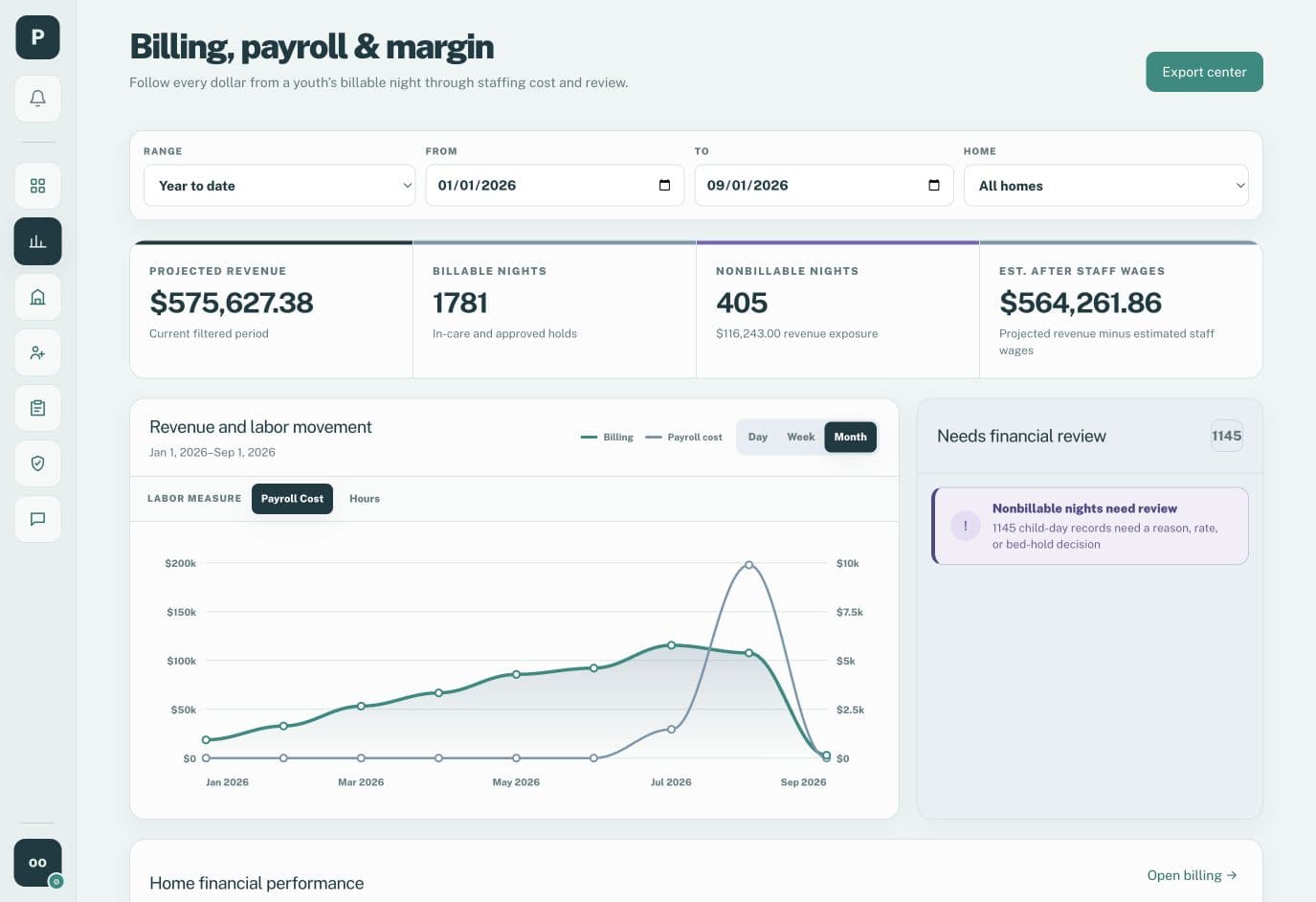Select Hours labor measure
The height and width of the screenshot is (902, 1316).
(365, 499)
